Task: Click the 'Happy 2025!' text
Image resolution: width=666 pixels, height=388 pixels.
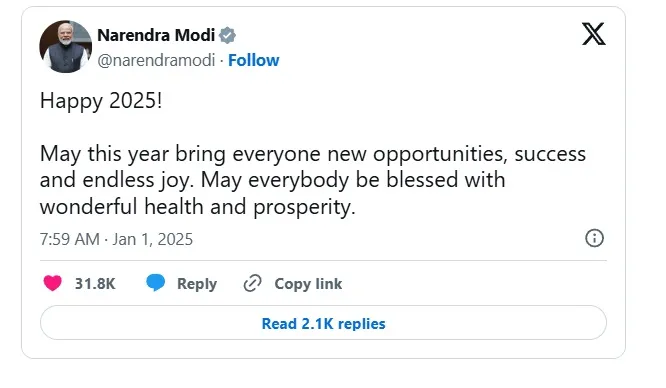Action: [101, 101]
